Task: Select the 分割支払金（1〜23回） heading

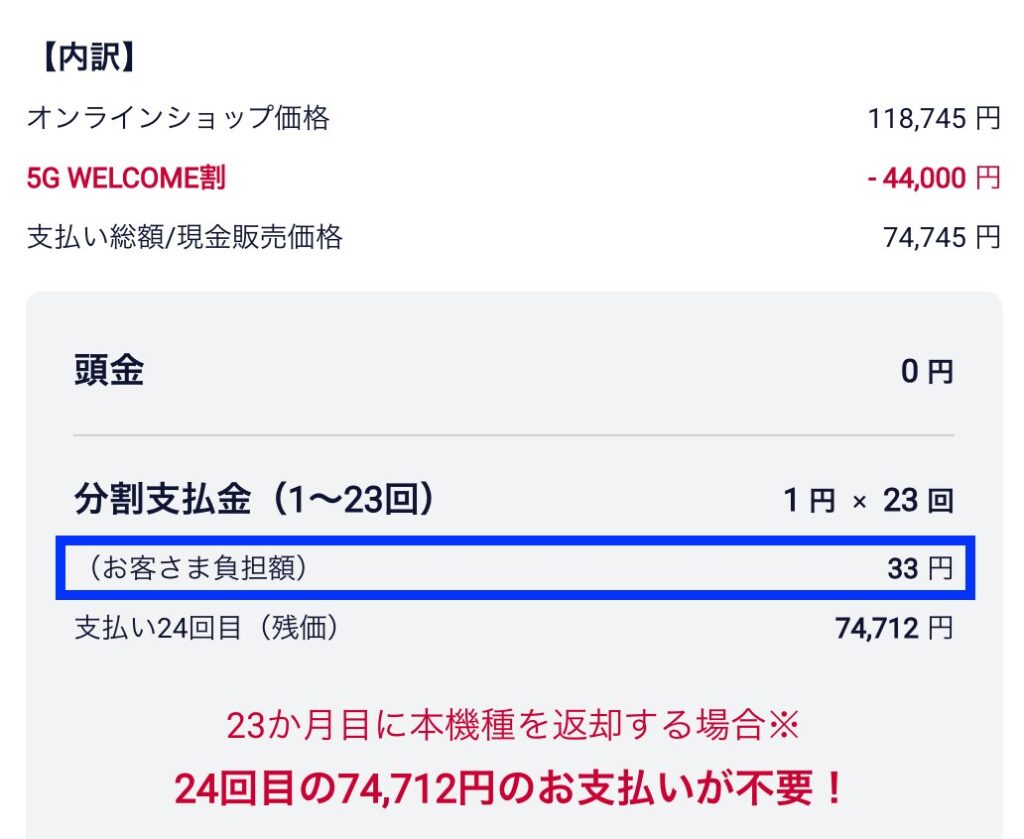Action: [256, 499]
